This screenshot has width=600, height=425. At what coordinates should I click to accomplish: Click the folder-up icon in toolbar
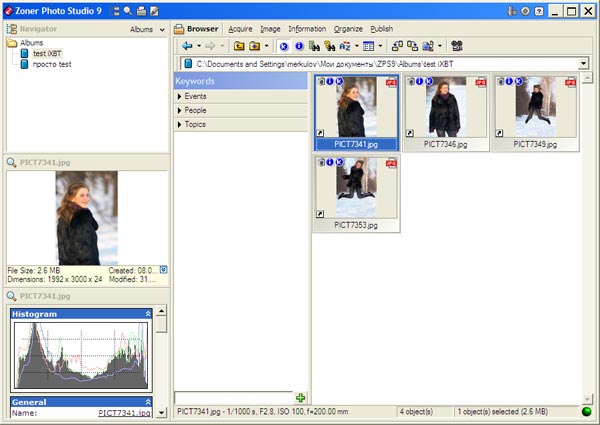[x=239, y=46]
